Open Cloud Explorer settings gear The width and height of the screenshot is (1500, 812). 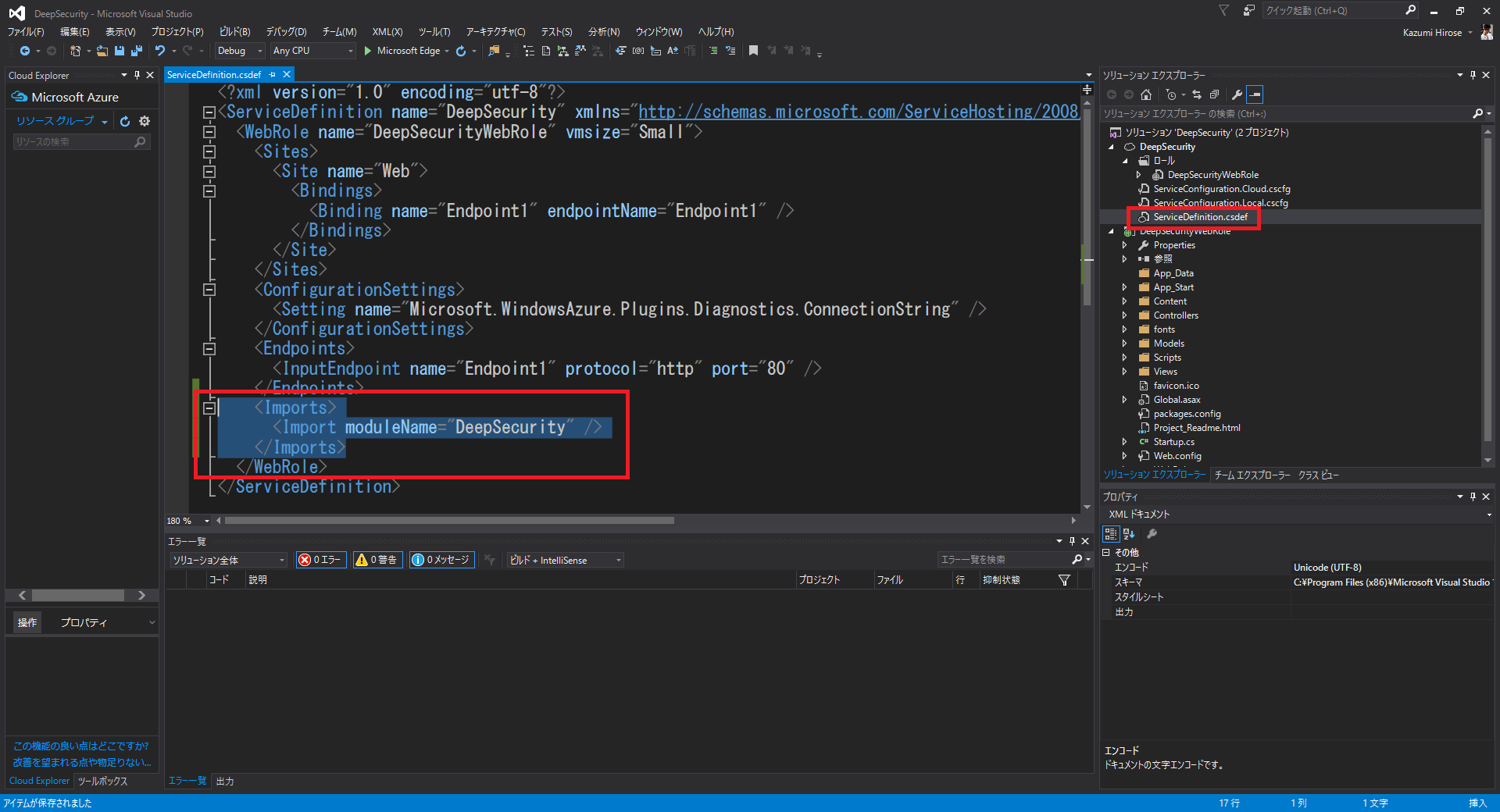[x=145, y=121]
